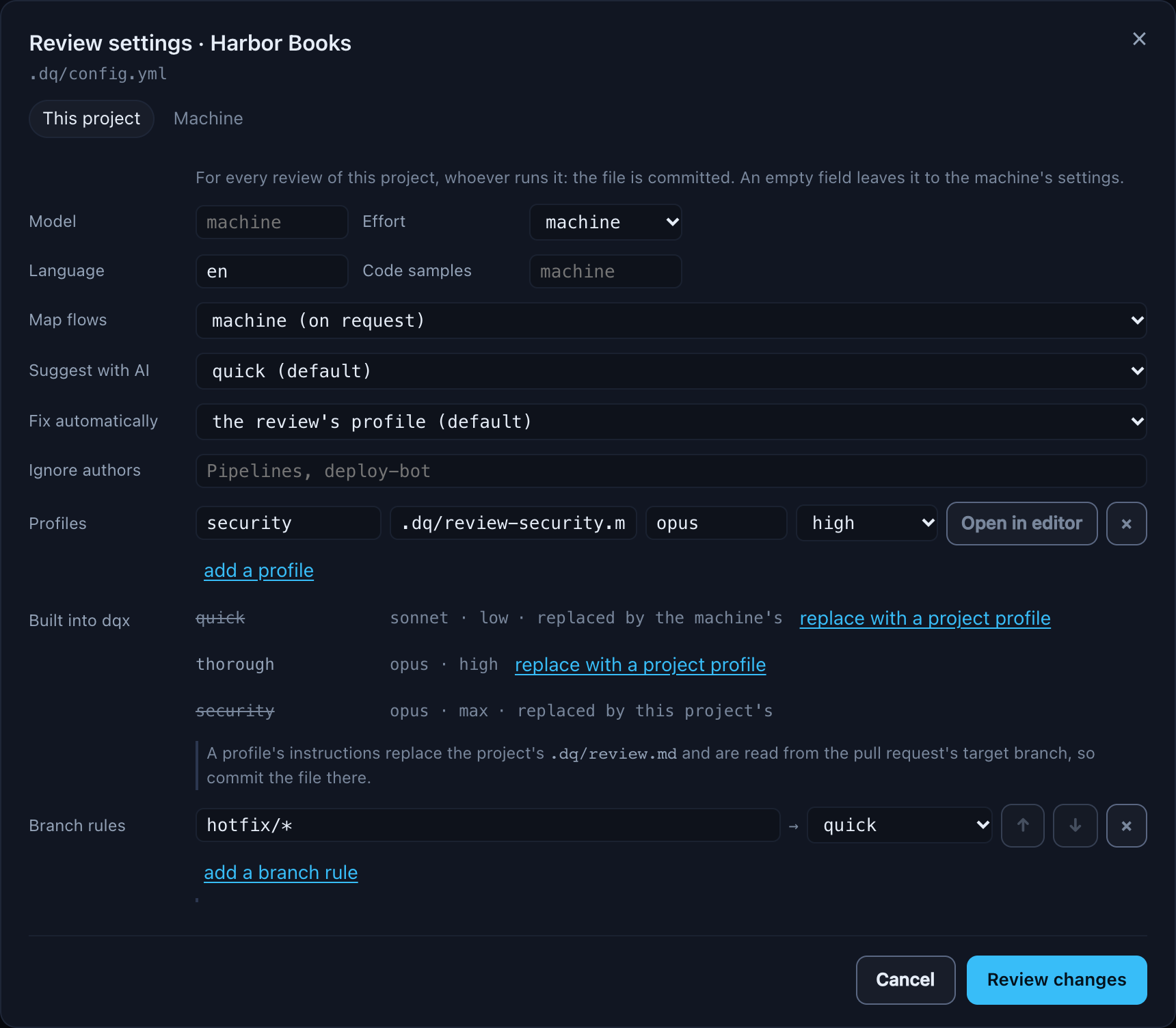The height and width of the screenshot is (1028, 1176).
Task: Click the Cancel button
Action: click(905, 980)
